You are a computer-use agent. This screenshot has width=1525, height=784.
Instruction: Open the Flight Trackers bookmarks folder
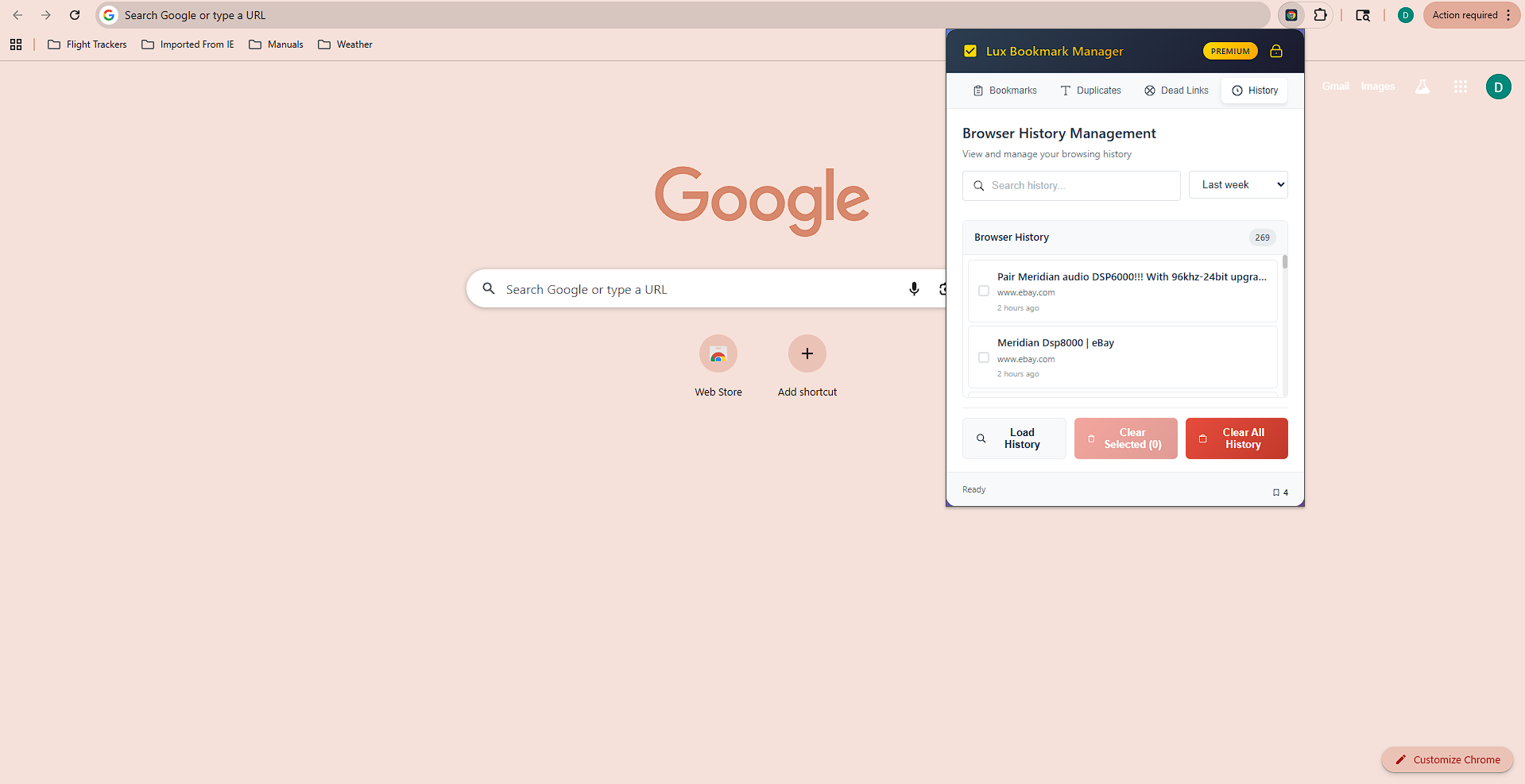pos(87,44)
